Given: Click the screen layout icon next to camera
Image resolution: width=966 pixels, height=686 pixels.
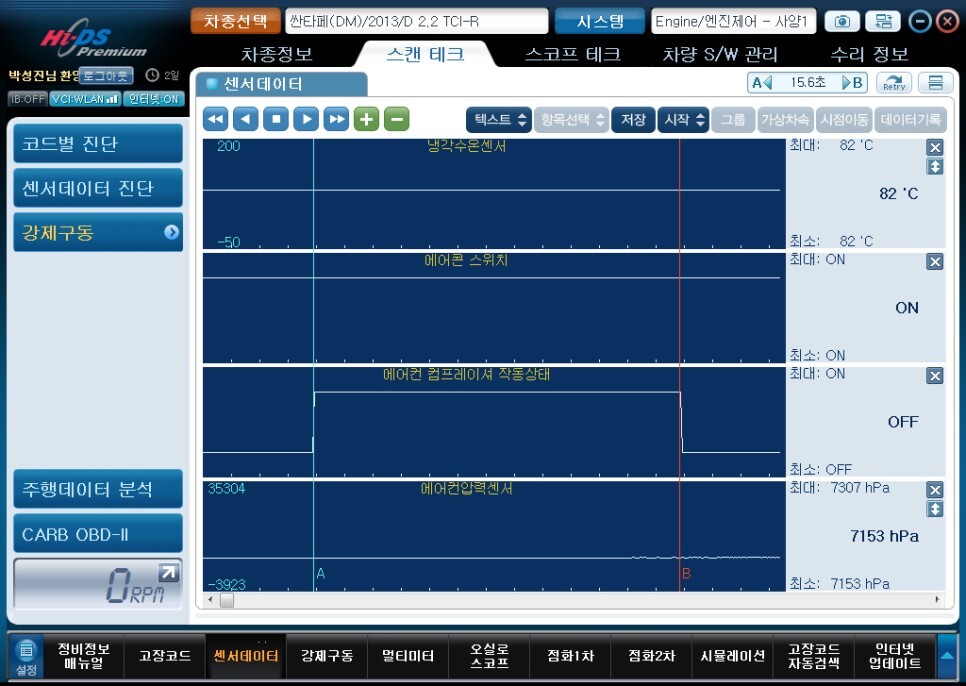Looking at the screenshot, I should pyautogui.click(x=883, y=22).
